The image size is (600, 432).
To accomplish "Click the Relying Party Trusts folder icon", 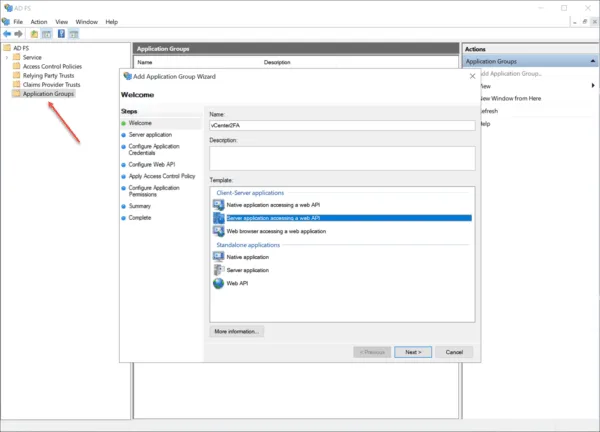I will pyautogui.click(x=16, y=75).
